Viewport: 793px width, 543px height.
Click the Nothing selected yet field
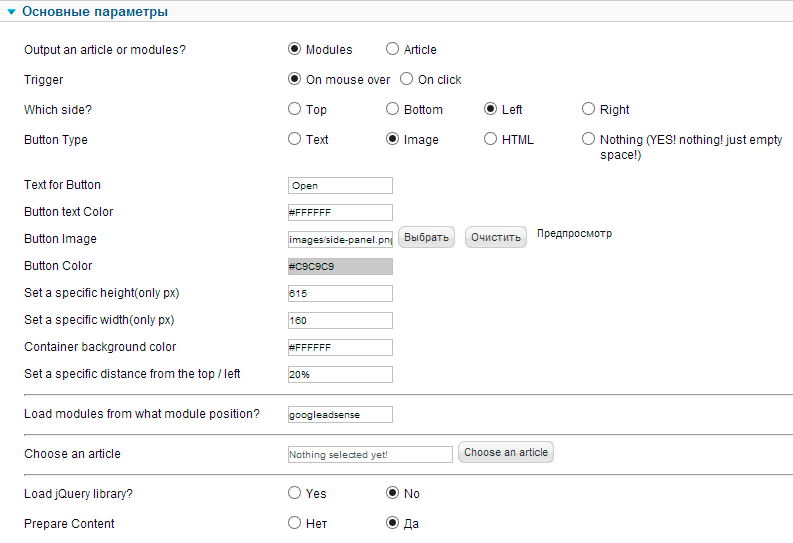click(370, 455)
